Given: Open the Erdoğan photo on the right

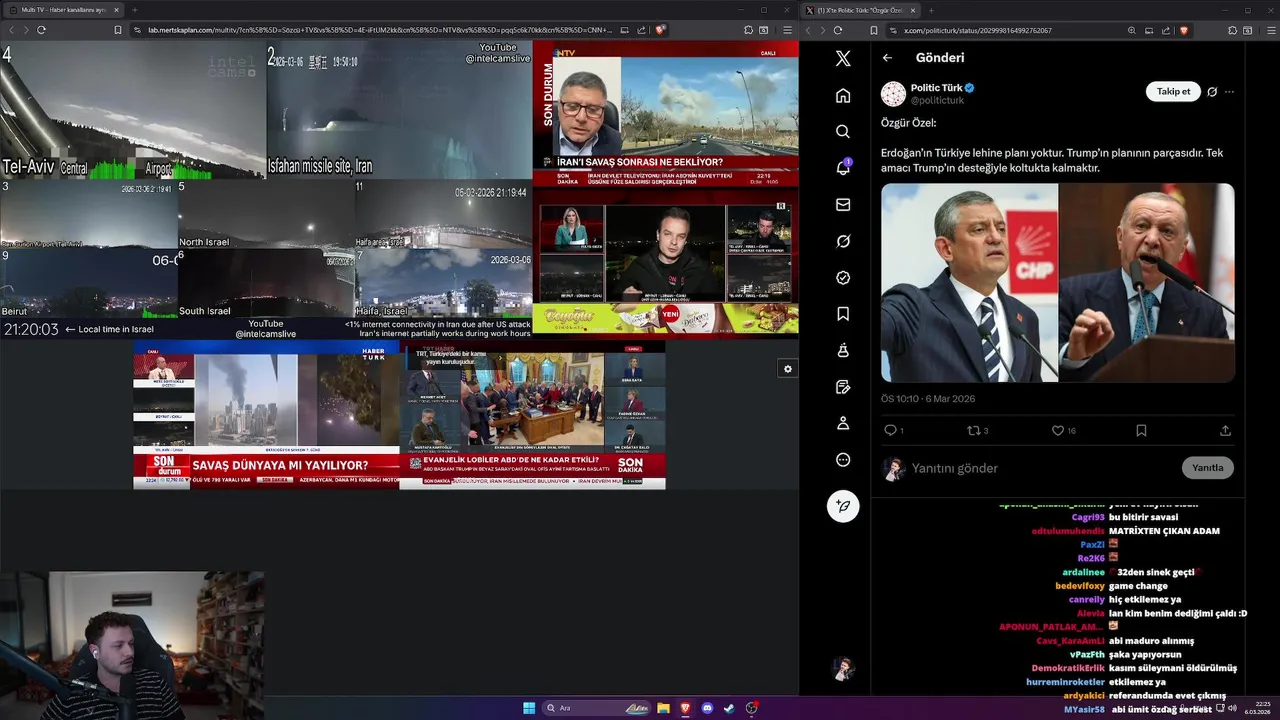Looking at the screenshot, I should click(x=1147, y=282).
